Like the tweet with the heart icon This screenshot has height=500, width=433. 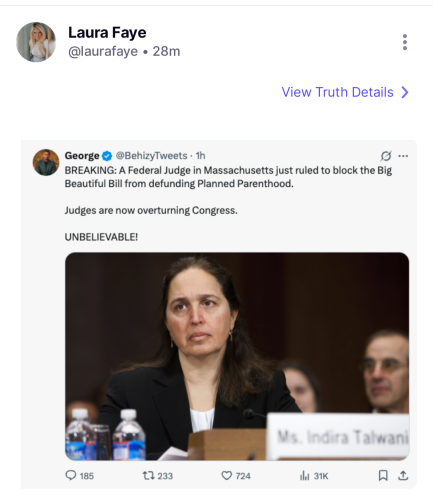pyautogui.click(x=227, y=475)
